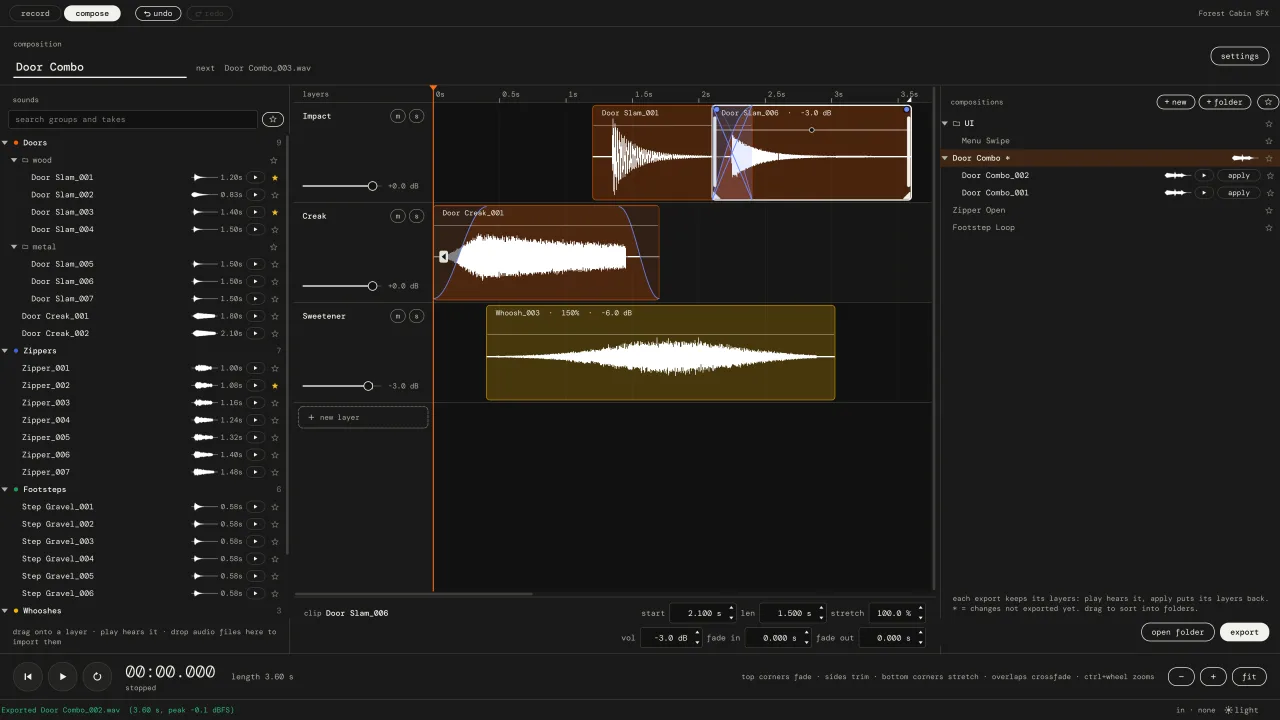Focus the search groups and takes field
Image resolution: width=1280 pixels, height=720 pixels.
(134, 119)
